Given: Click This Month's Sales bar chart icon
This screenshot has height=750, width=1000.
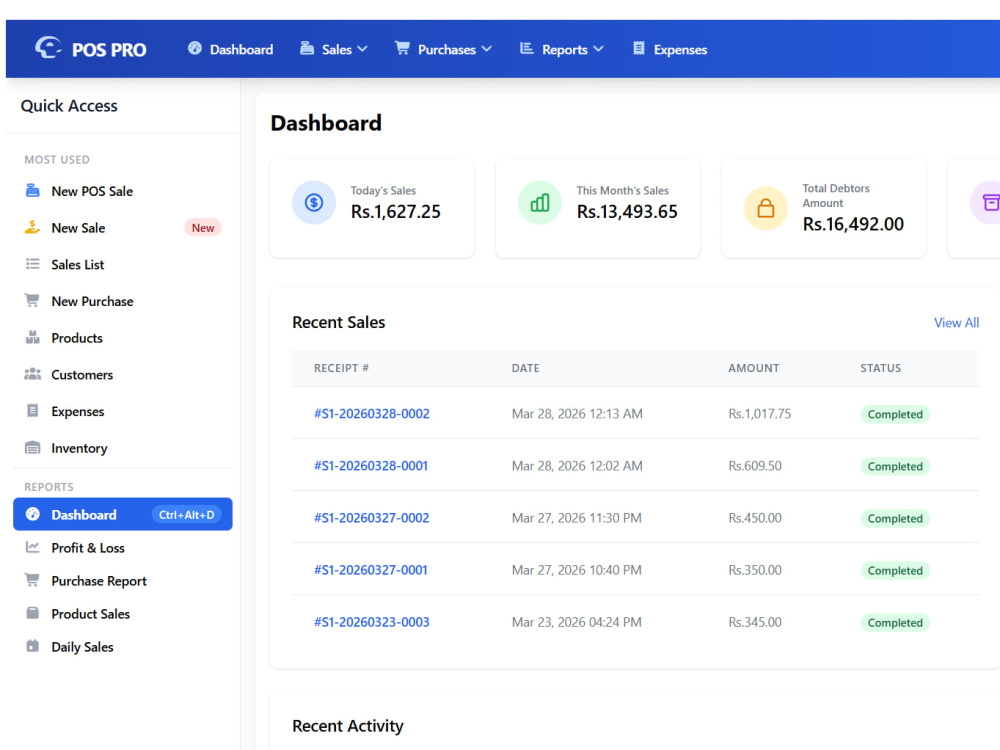Looking at the screenshot, I should tap(540, 203).
